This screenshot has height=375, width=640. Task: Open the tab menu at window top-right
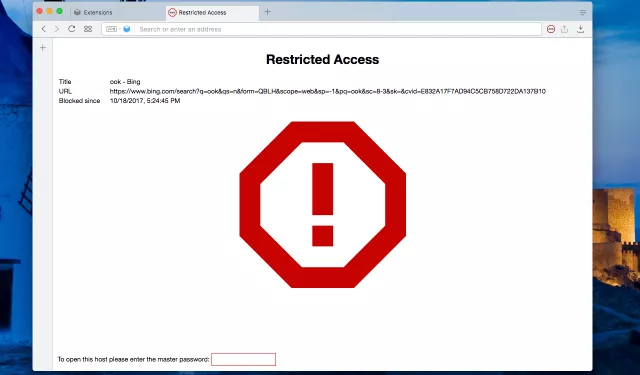point(583,13)
